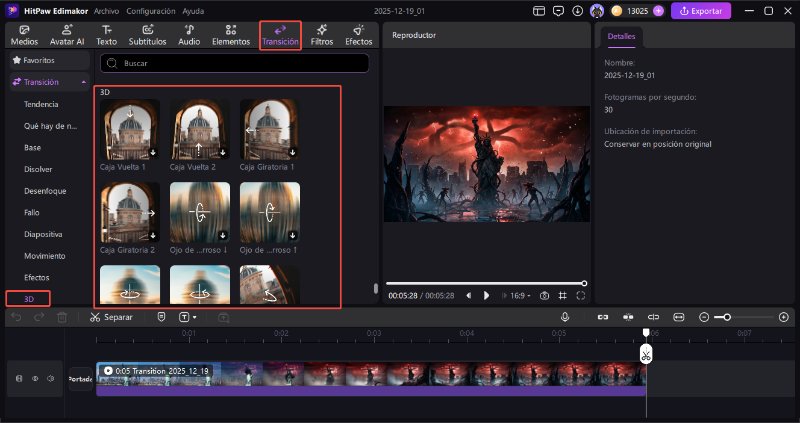
Task: Click the scissors icon on the playhead
Action: click(x=646, y=355)
